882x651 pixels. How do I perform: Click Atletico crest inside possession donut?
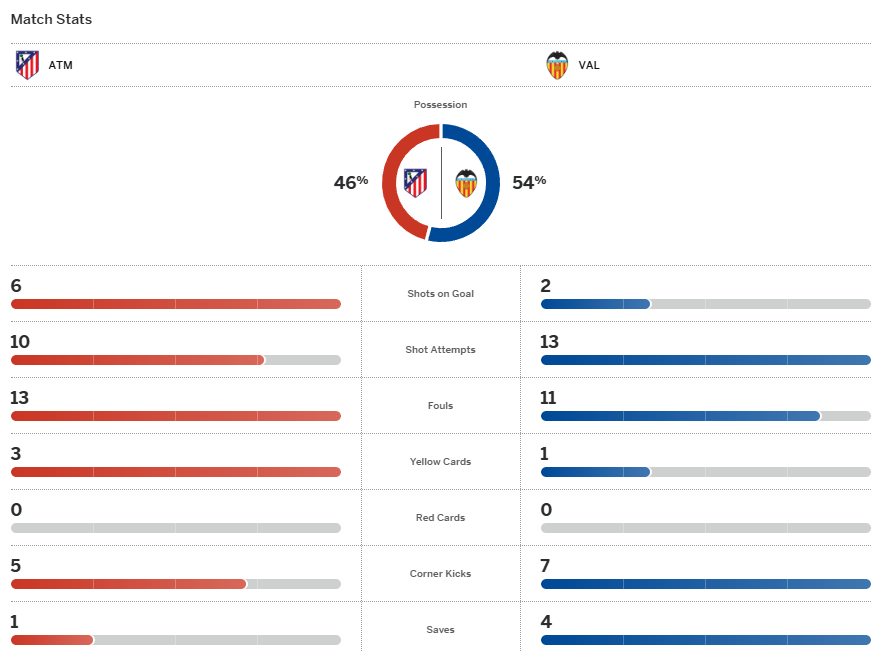pos(415,182)
